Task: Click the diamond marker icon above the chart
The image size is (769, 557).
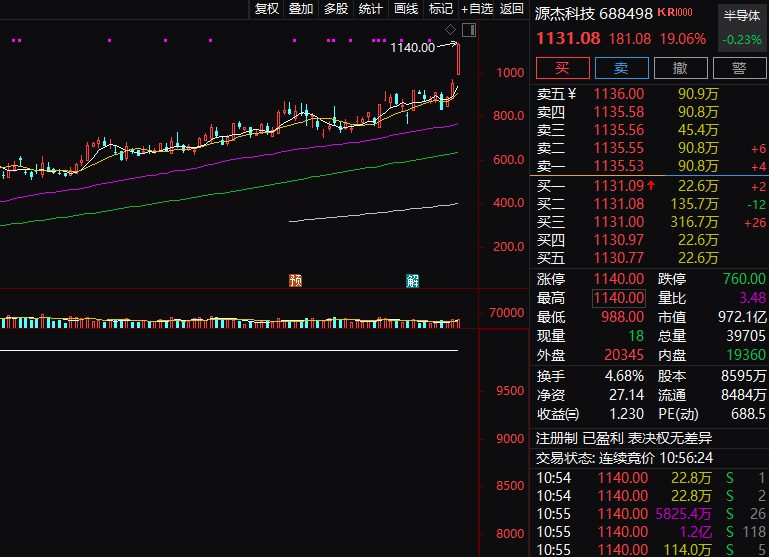Action: (450, 29)
